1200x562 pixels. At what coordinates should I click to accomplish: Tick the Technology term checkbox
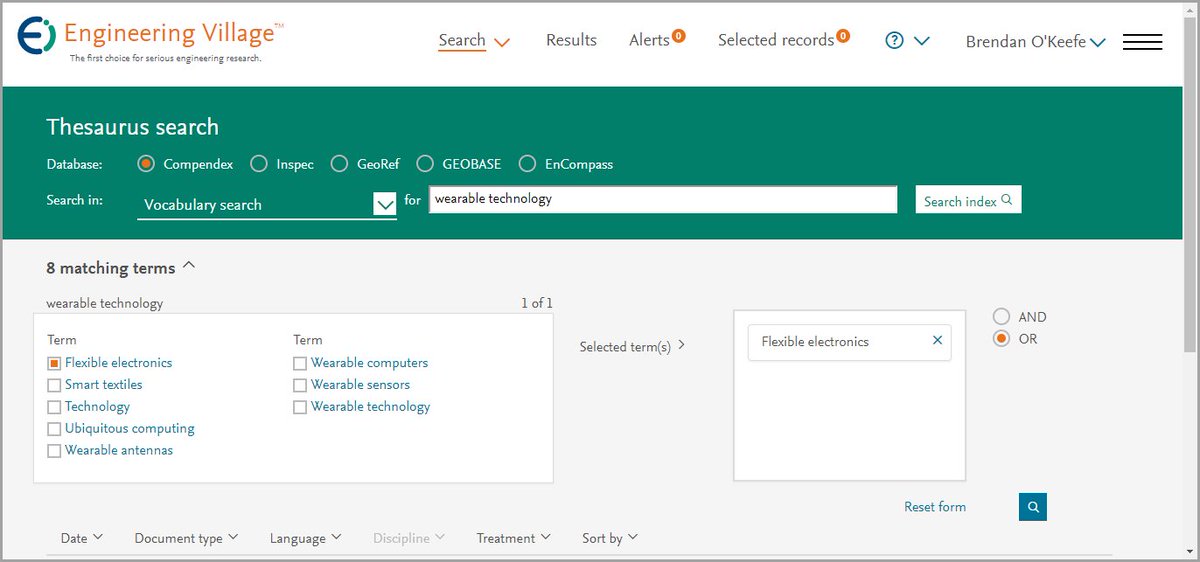54,407
